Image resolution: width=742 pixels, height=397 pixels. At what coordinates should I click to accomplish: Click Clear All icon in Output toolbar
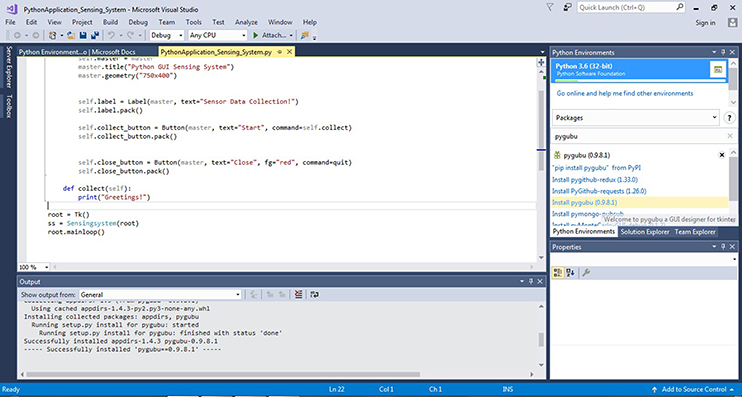pos(298,294)
